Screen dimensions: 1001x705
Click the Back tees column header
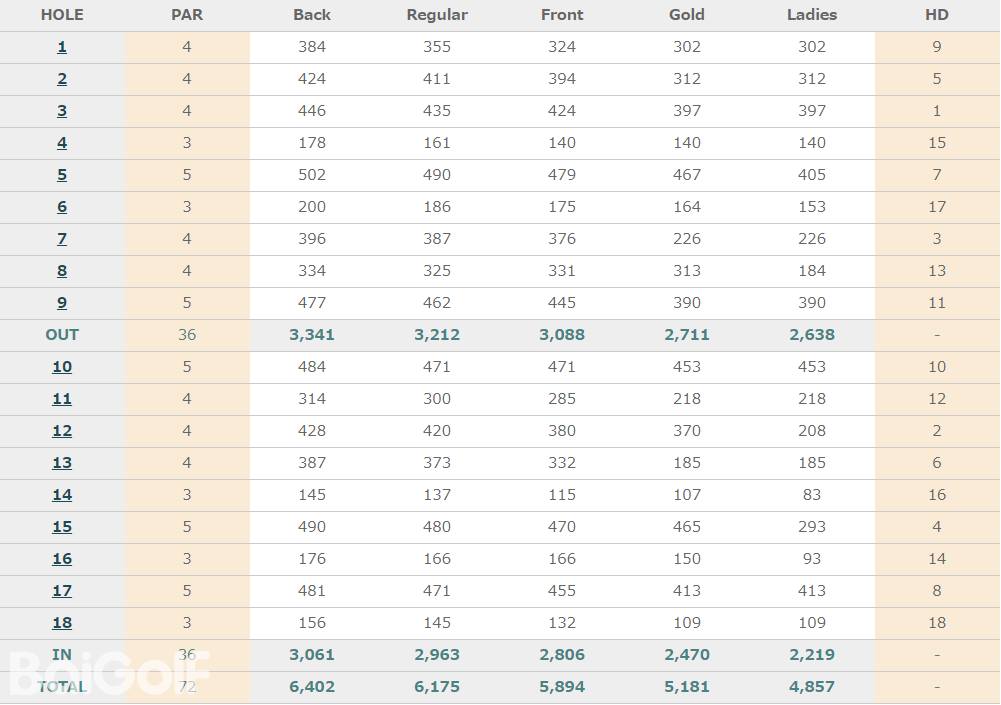click(x=312, y=15)
